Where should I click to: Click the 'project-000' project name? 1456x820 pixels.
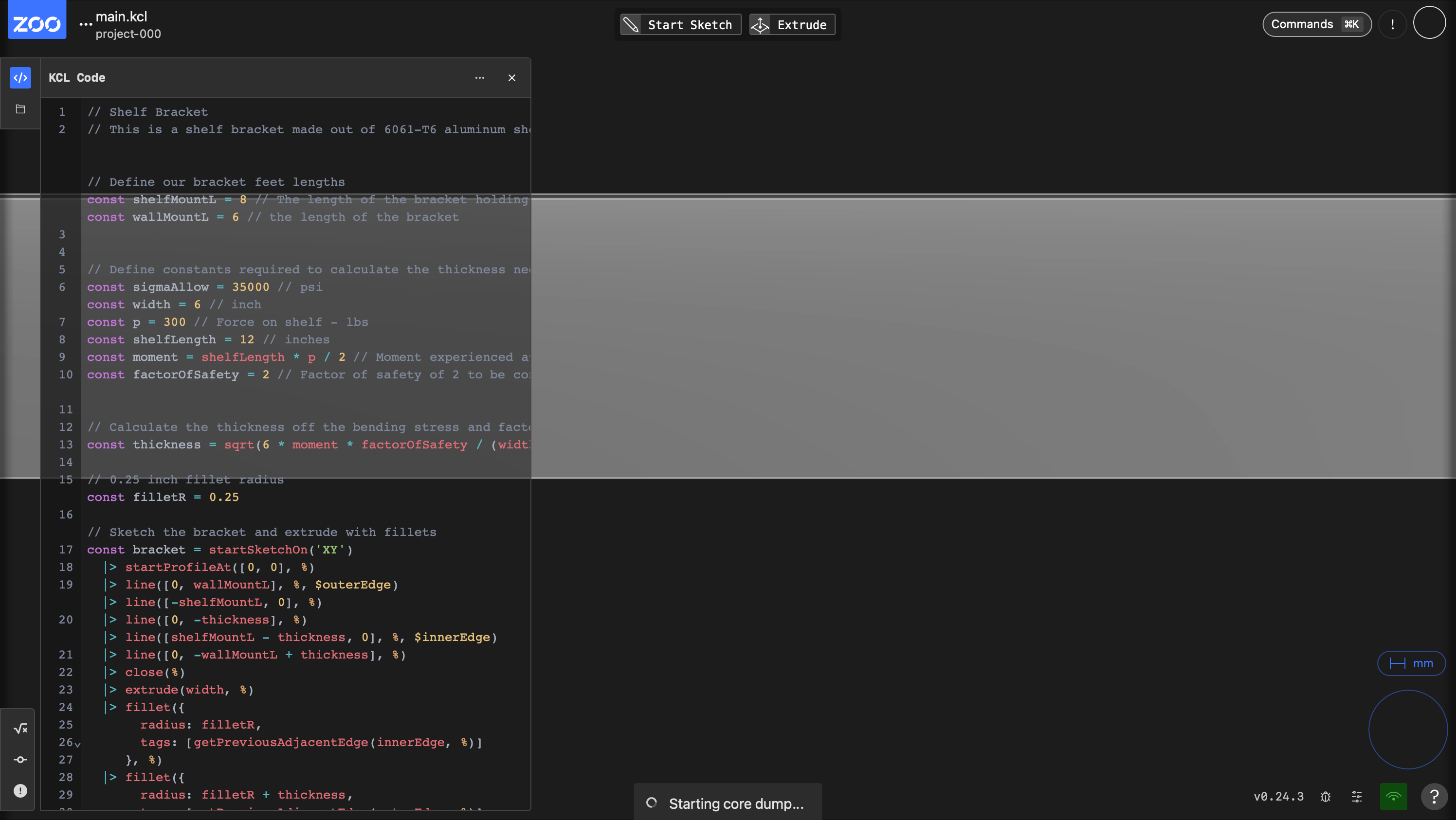click(128, 34)
